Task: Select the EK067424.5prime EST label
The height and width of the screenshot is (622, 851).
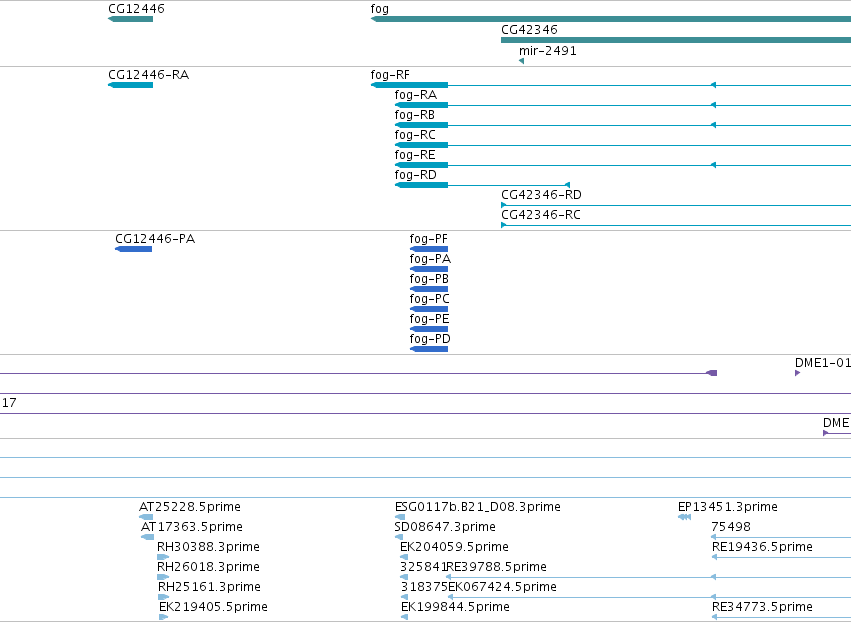Action: coord(503,587)
